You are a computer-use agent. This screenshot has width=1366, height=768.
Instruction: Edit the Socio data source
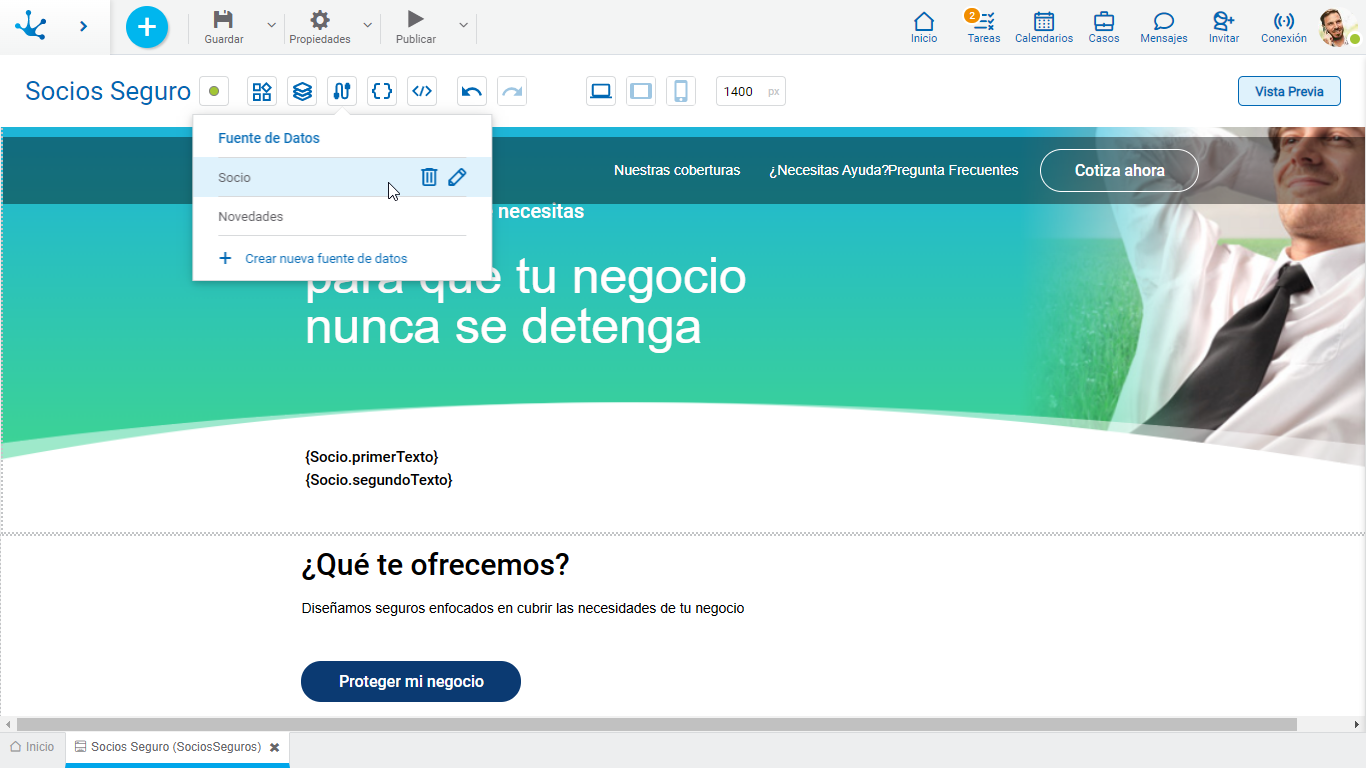[457, 177]
